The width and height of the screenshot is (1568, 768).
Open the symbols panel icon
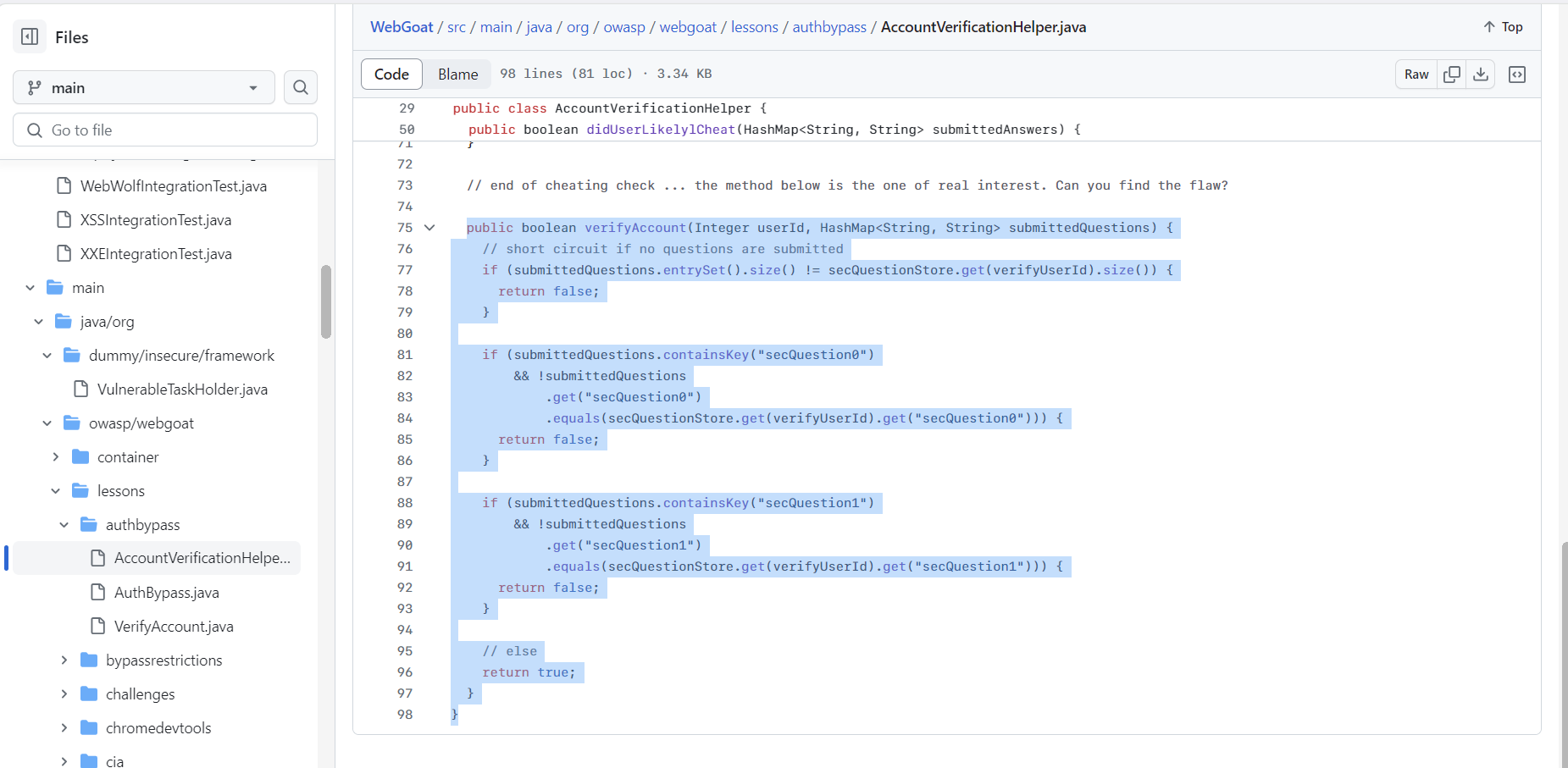pos(1517,75)
